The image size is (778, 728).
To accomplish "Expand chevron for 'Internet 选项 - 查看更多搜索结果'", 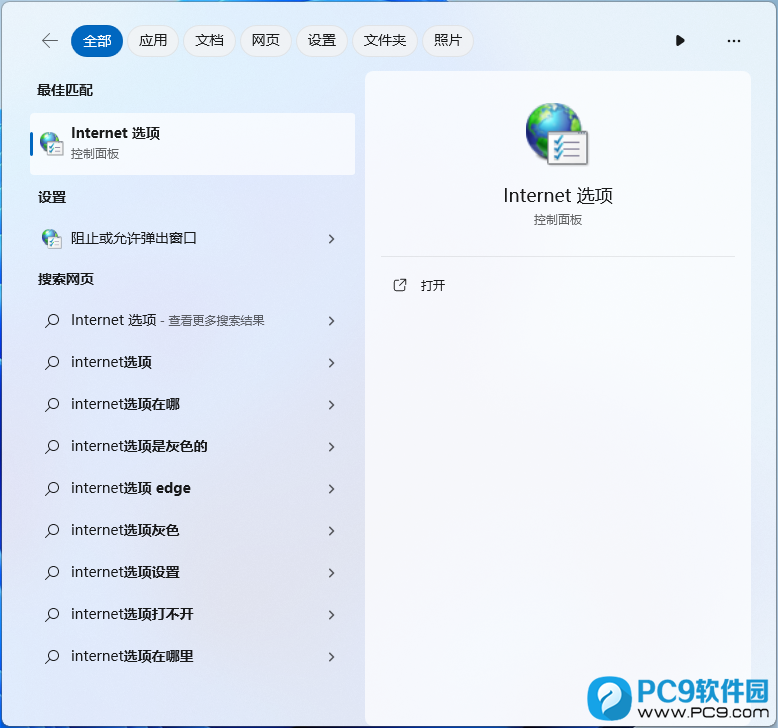I will tap(331, 321).
